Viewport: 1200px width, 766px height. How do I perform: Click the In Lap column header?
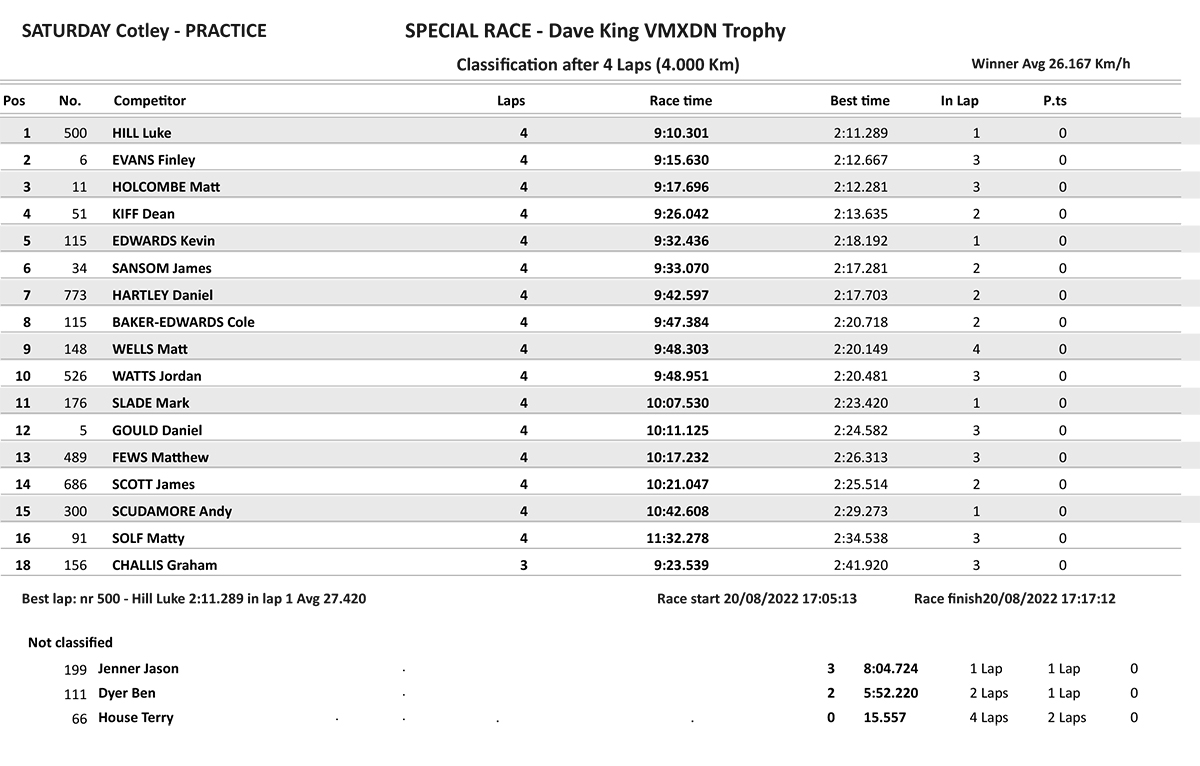coord(959,100)
